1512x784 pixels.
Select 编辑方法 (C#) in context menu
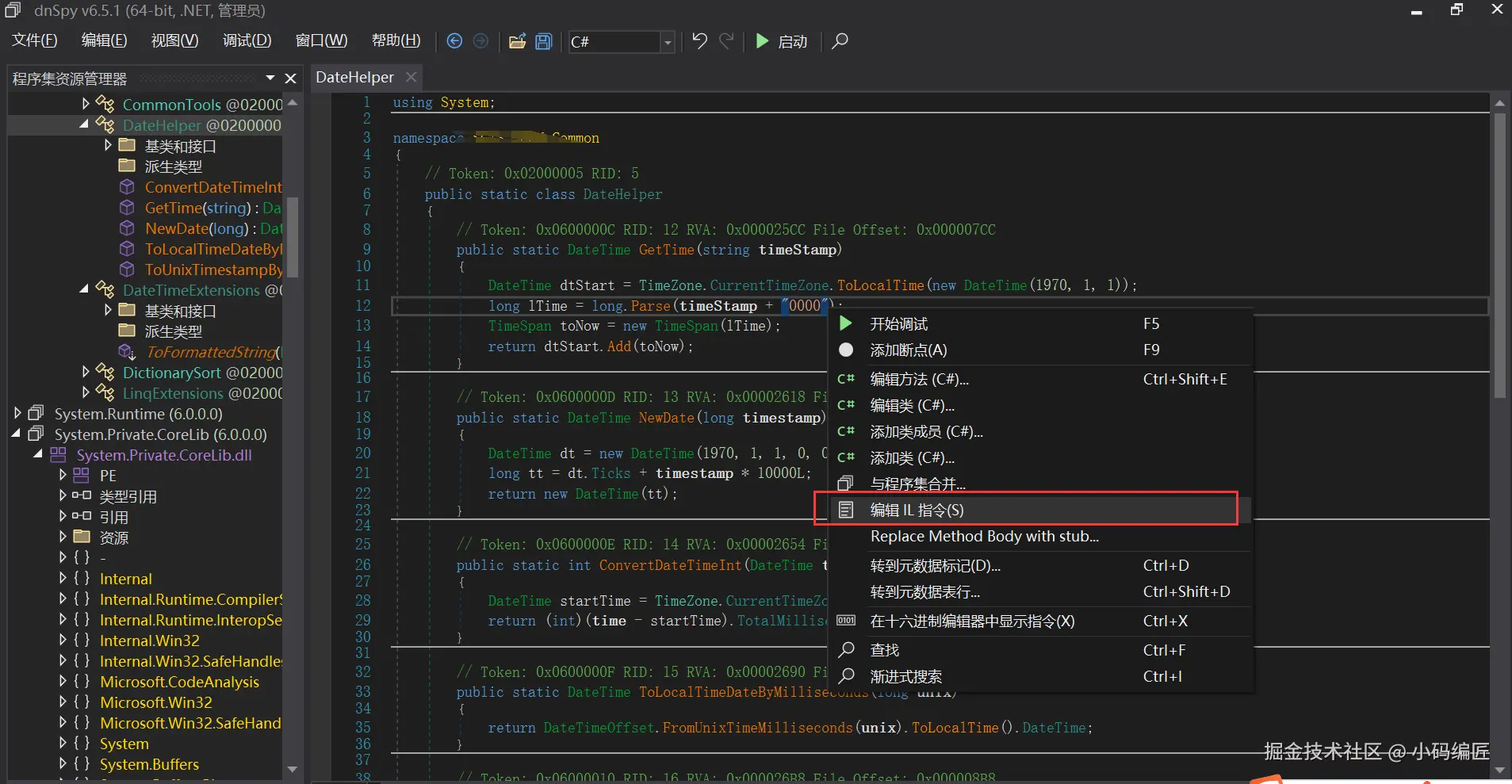tap(919, 379)
